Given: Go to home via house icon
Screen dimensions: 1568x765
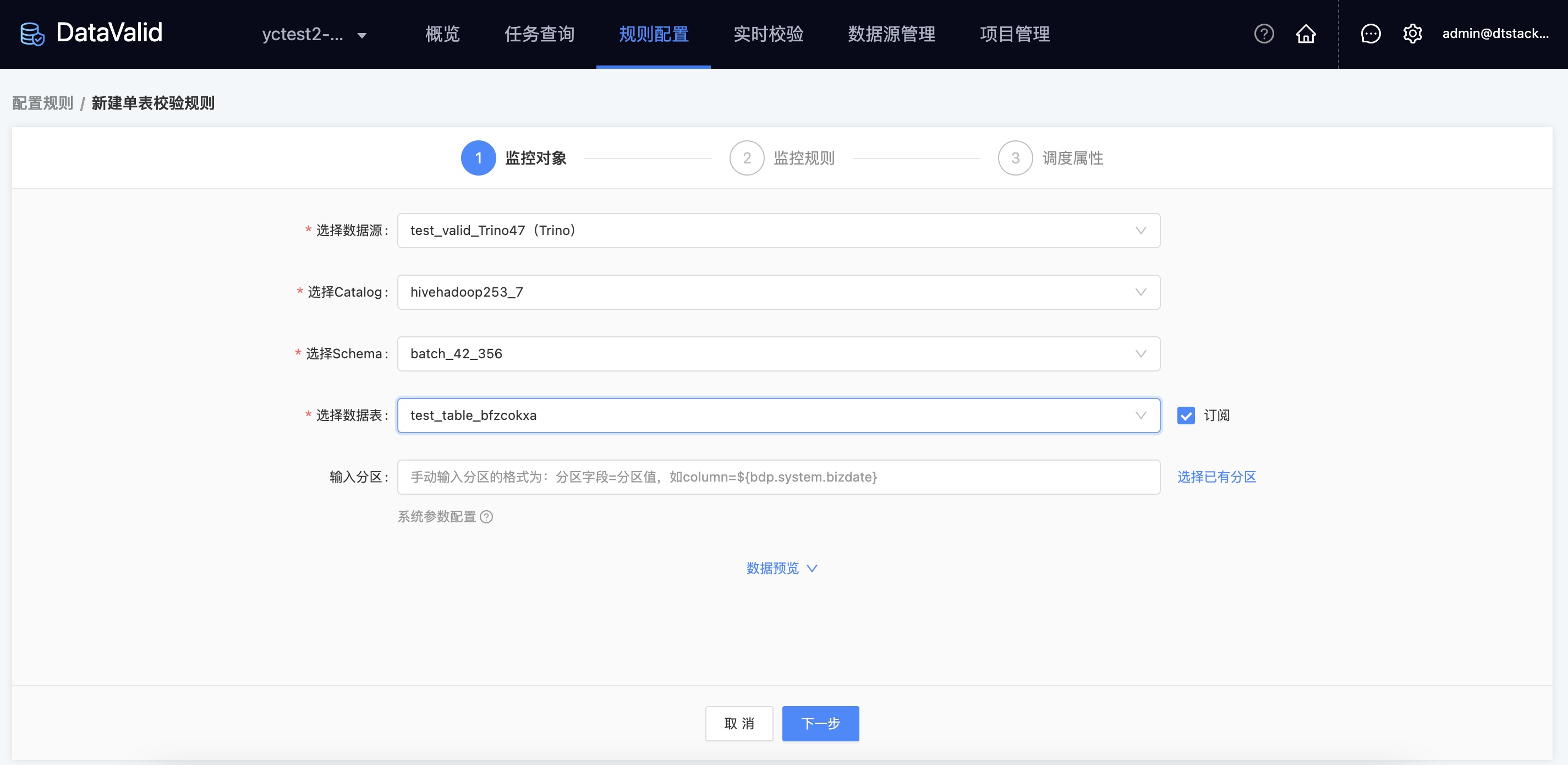Looking at the screenshot, I should pos(1306,34).
